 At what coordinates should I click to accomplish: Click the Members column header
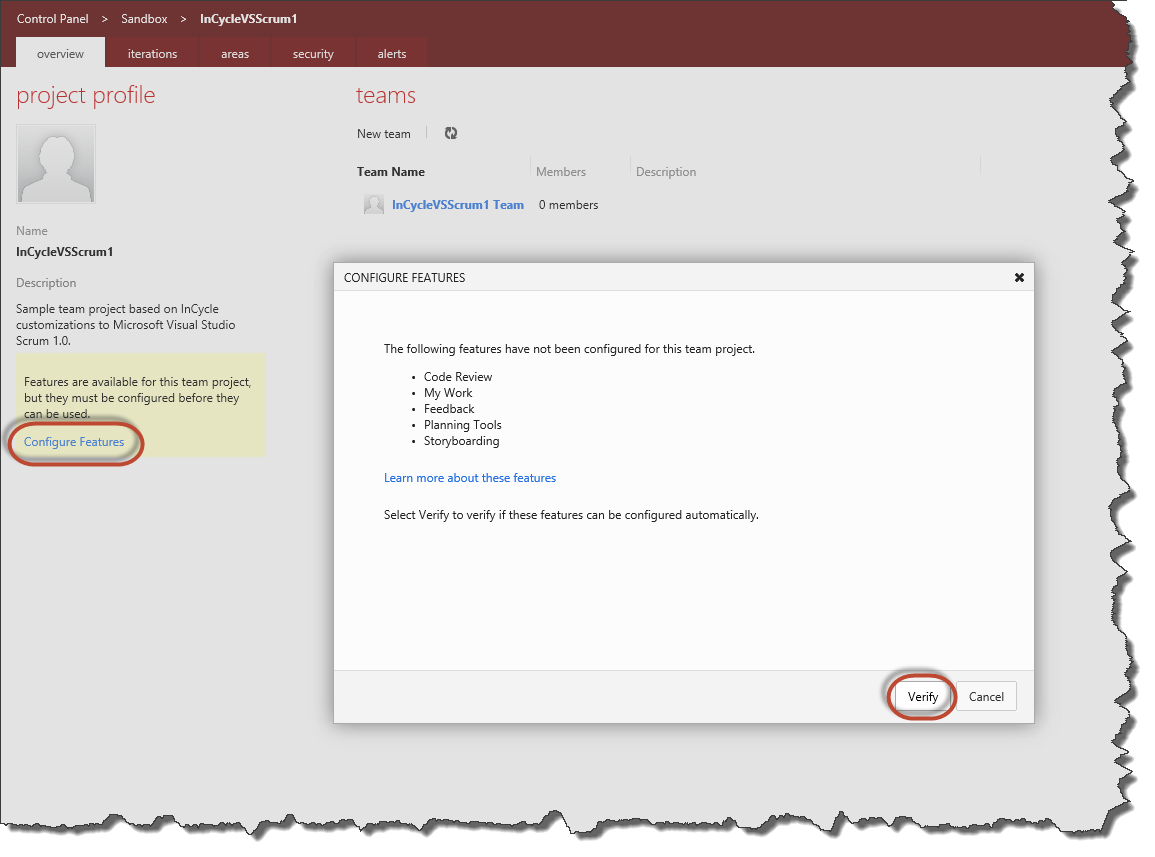tap(561, 172)
